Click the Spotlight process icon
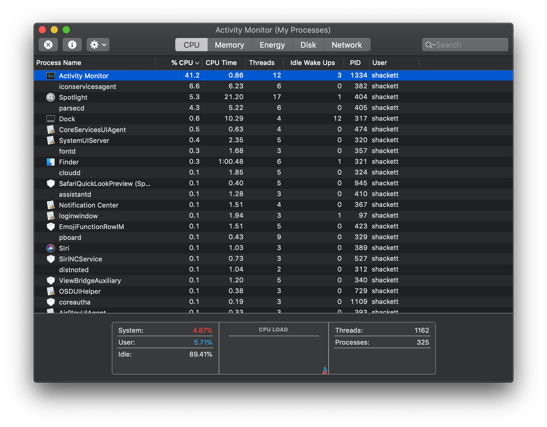Screen dimensions: 547x427 click(51, 97)
